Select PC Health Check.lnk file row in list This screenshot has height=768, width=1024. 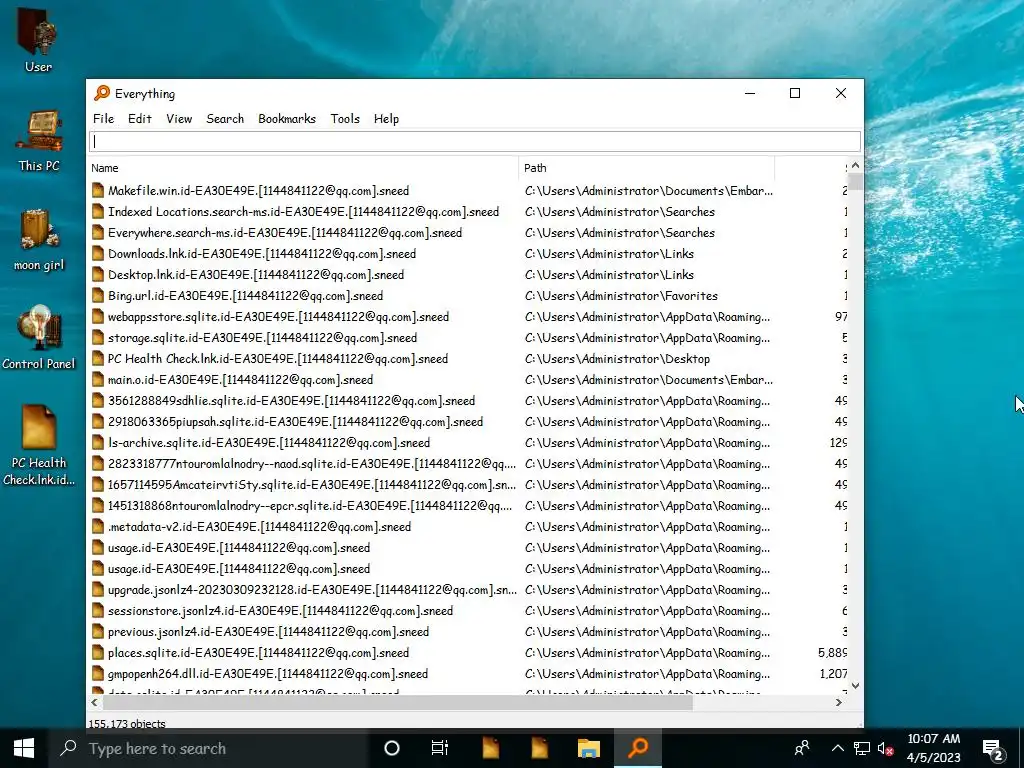pos(468,359)
